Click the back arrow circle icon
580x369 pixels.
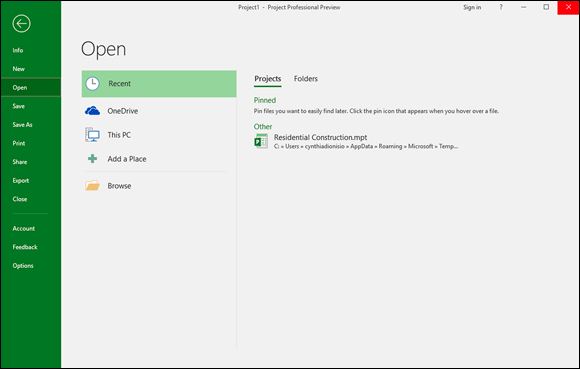click(21, 24)
